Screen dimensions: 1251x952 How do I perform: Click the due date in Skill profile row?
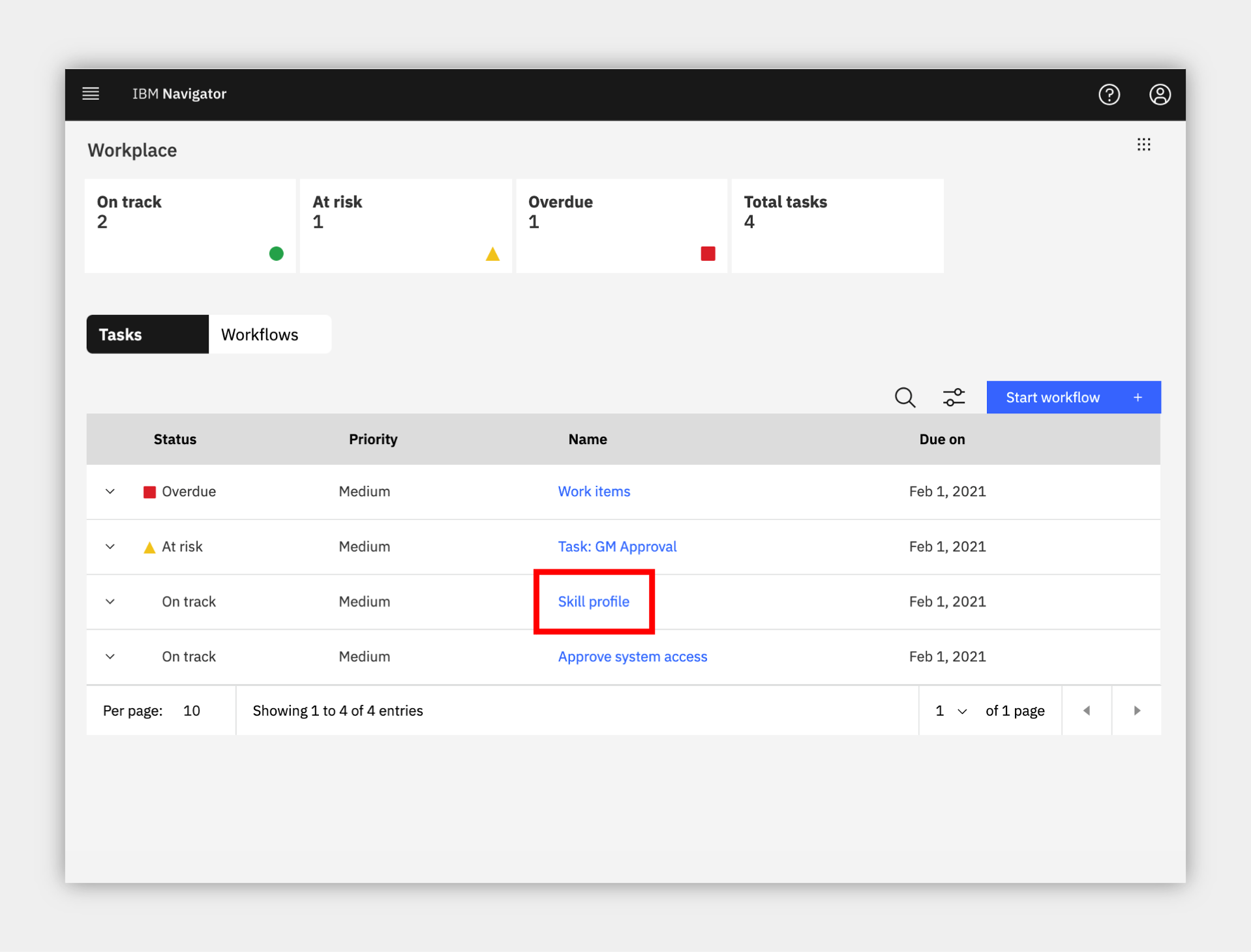coord(947,602)
